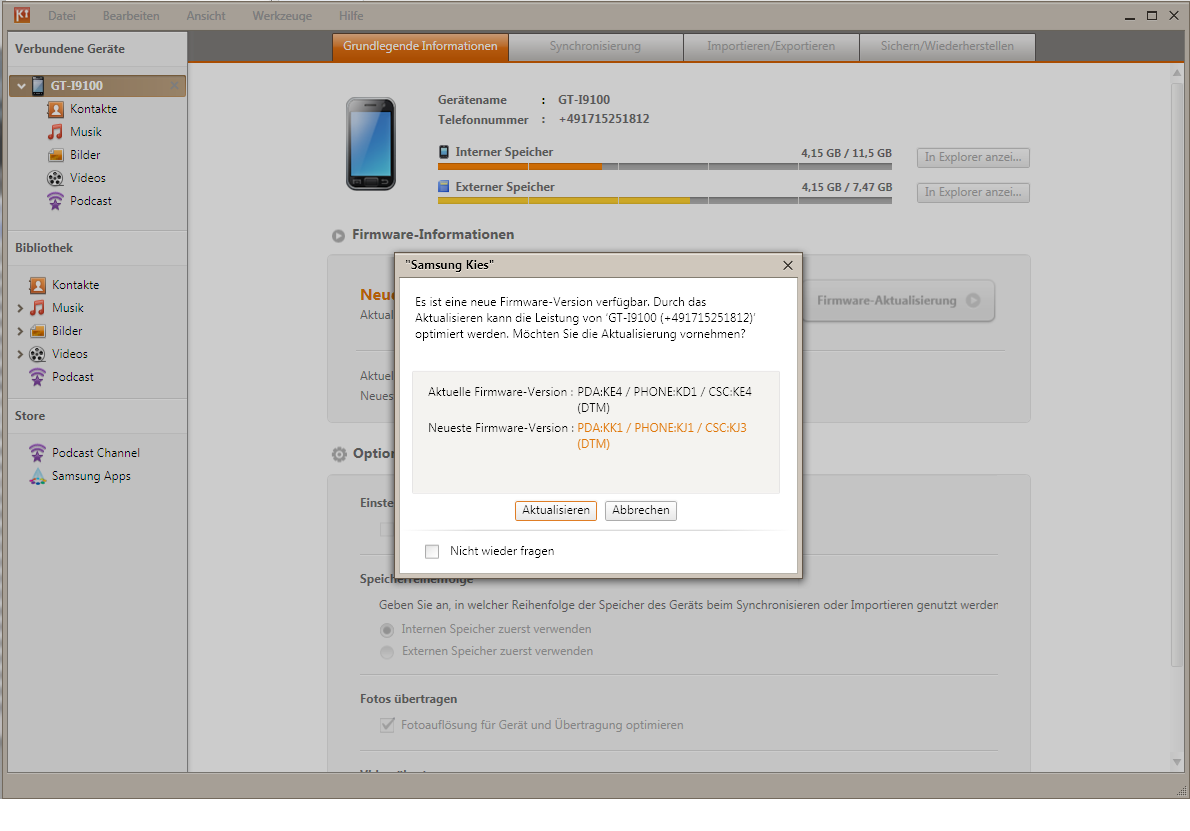Click the Interner Speicher usage bar
This screenshot has width=1190, height=831.
665,166
